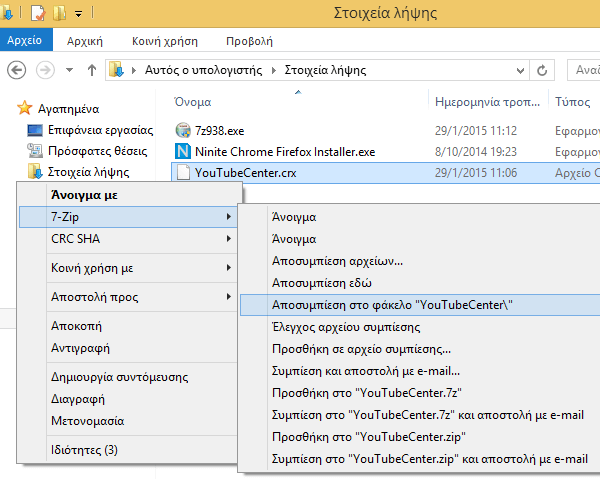The width and height of the screenshot is (600, 479).
Task: Open Customize Quick Access Toolbar dropdown
Action: pyautogui.click(x=78, y=15)
